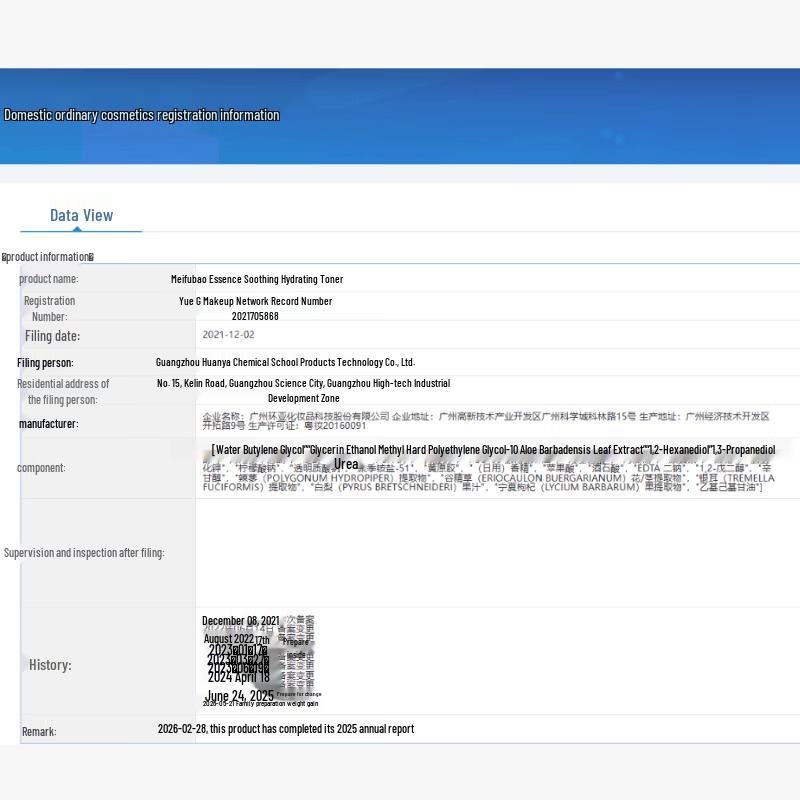Select the 'Filing person:' field label

[x=45, y=363]
